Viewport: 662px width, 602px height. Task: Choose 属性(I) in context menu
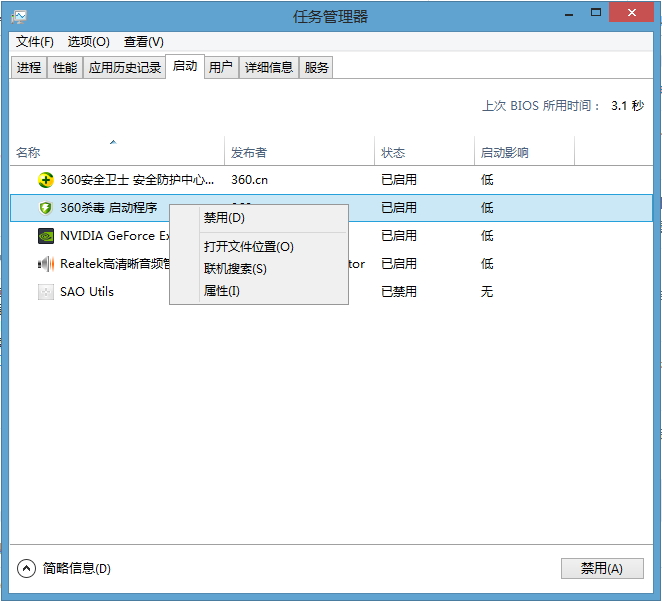[x=258, y=290]
